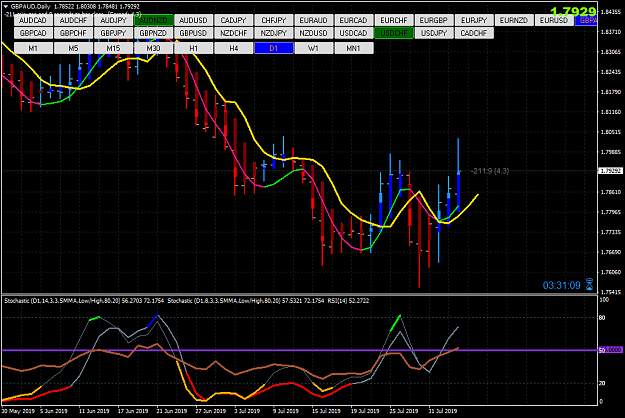Click second Stochastic (D1,8,3,3) label
This screenshot has width=625, height=418.
tap(246, 301)
